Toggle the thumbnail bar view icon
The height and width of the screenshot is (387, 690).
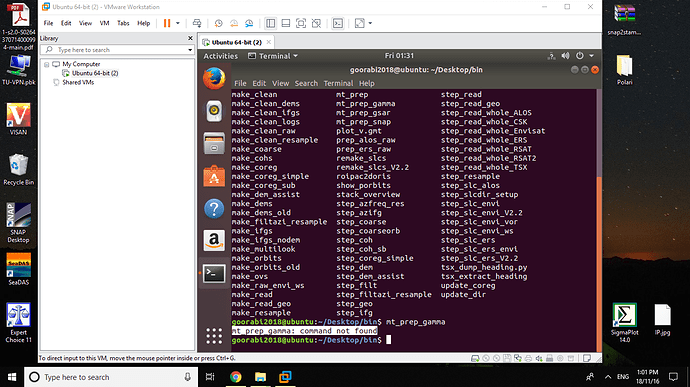tap(286, 23)
